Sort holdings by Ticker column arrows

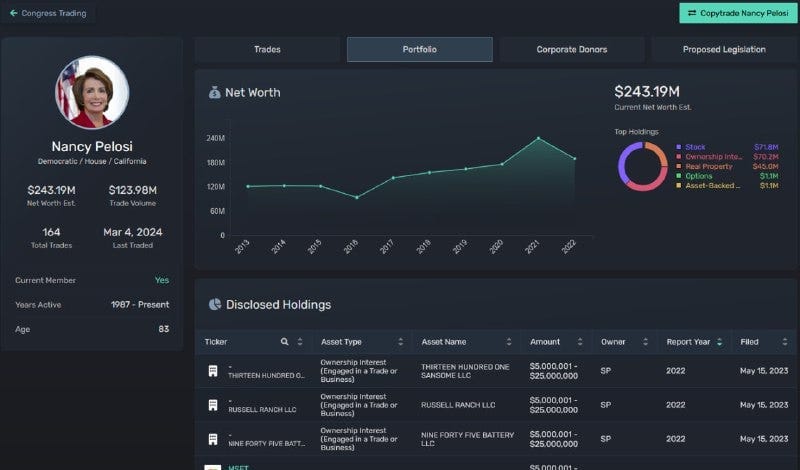pos(300,342)
